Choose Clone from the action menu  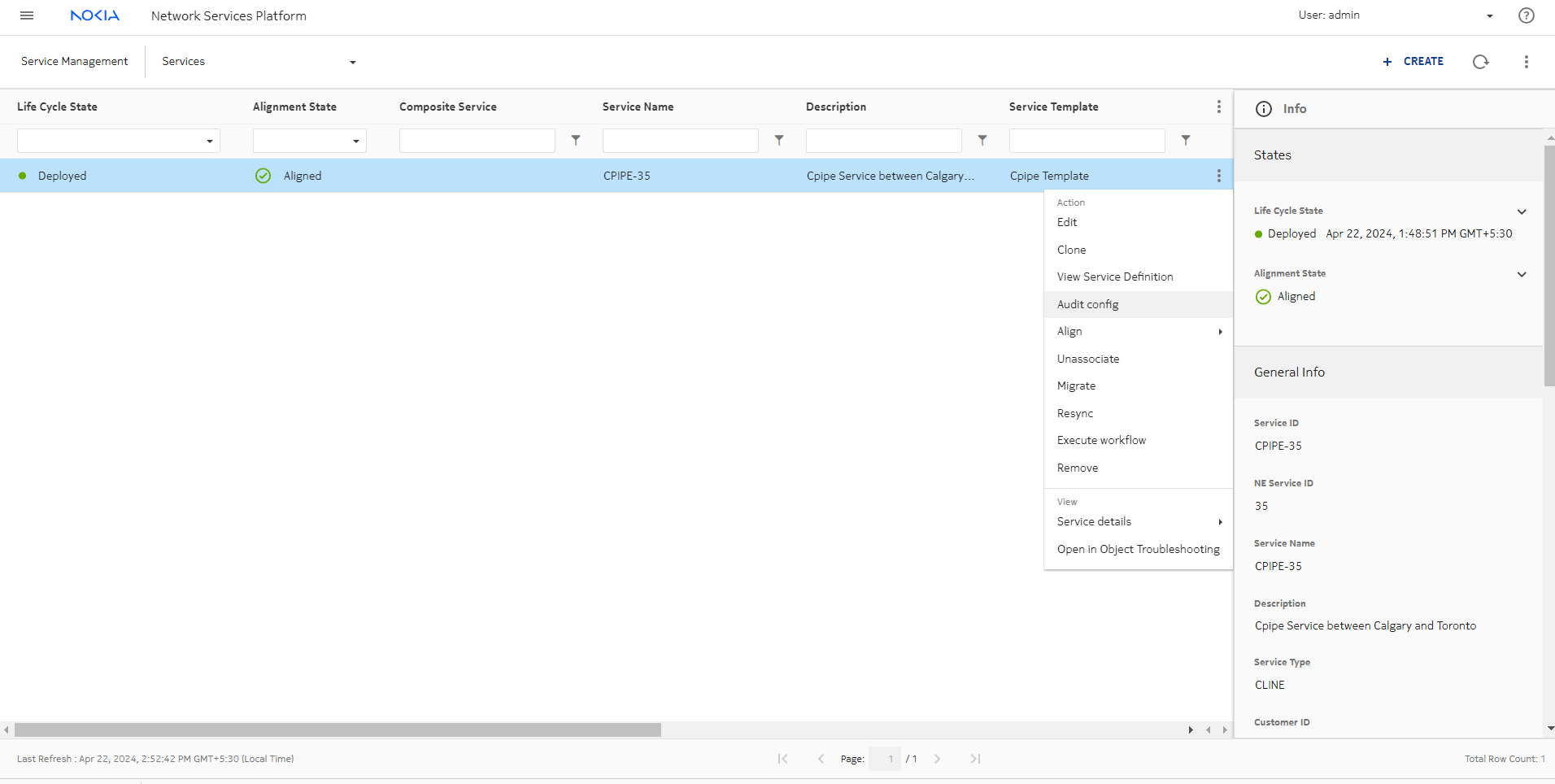[1071, 250]
